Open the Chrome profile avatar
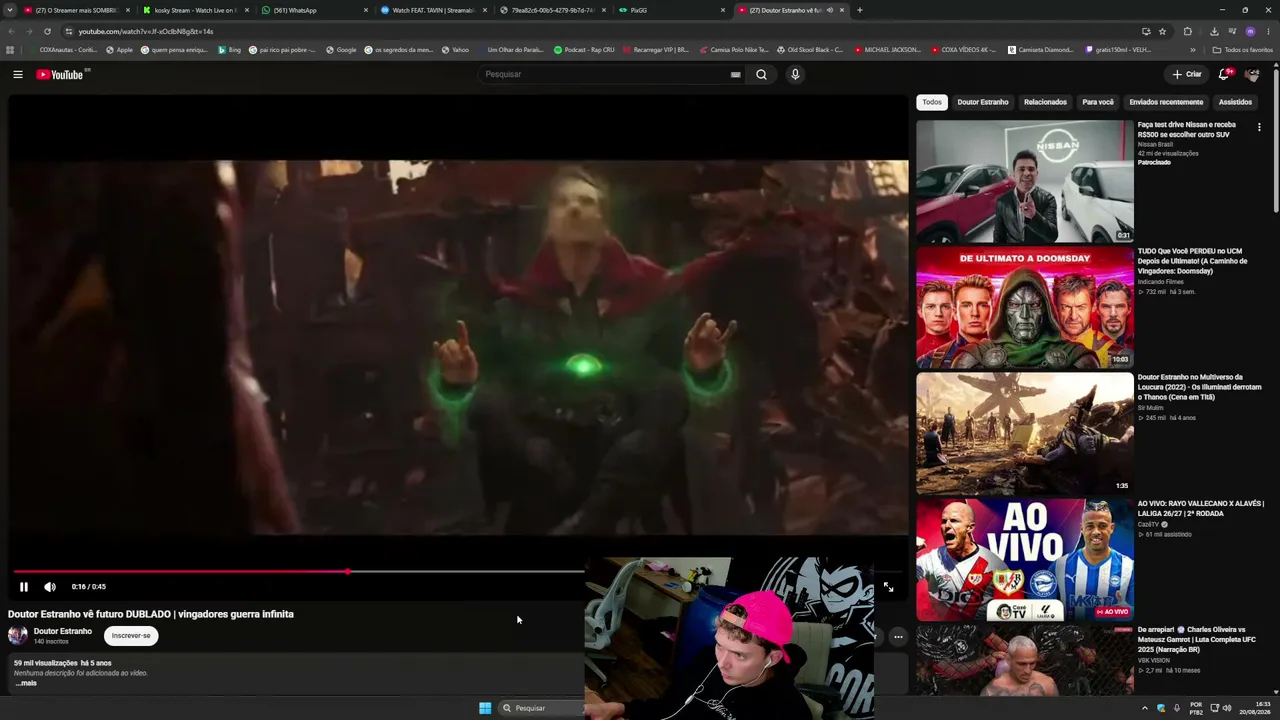1280x720 pixels. point(1250,31)
